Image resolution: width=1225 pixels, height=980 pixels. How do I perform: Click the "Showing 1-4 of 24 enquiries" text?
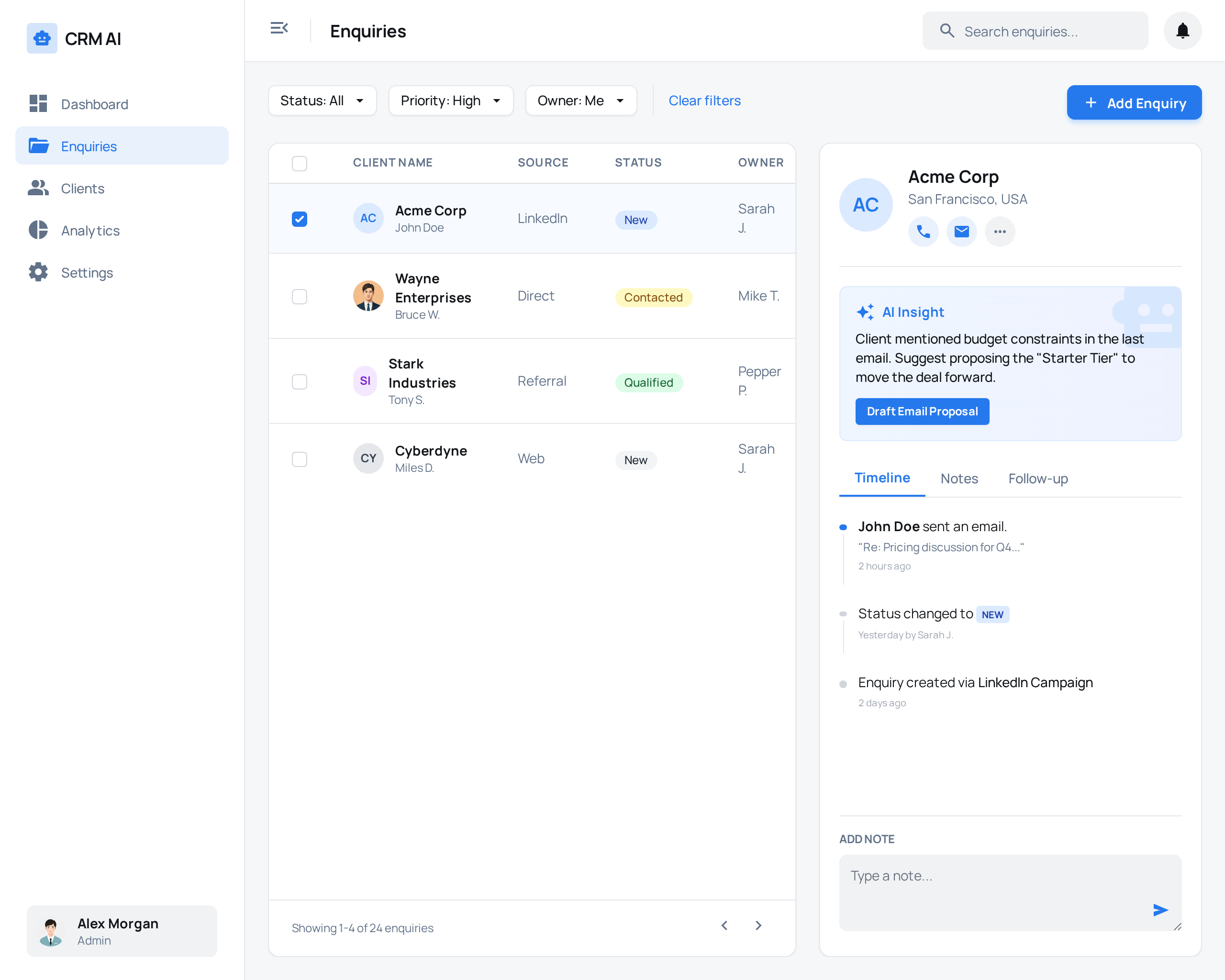tap(363, 928)
